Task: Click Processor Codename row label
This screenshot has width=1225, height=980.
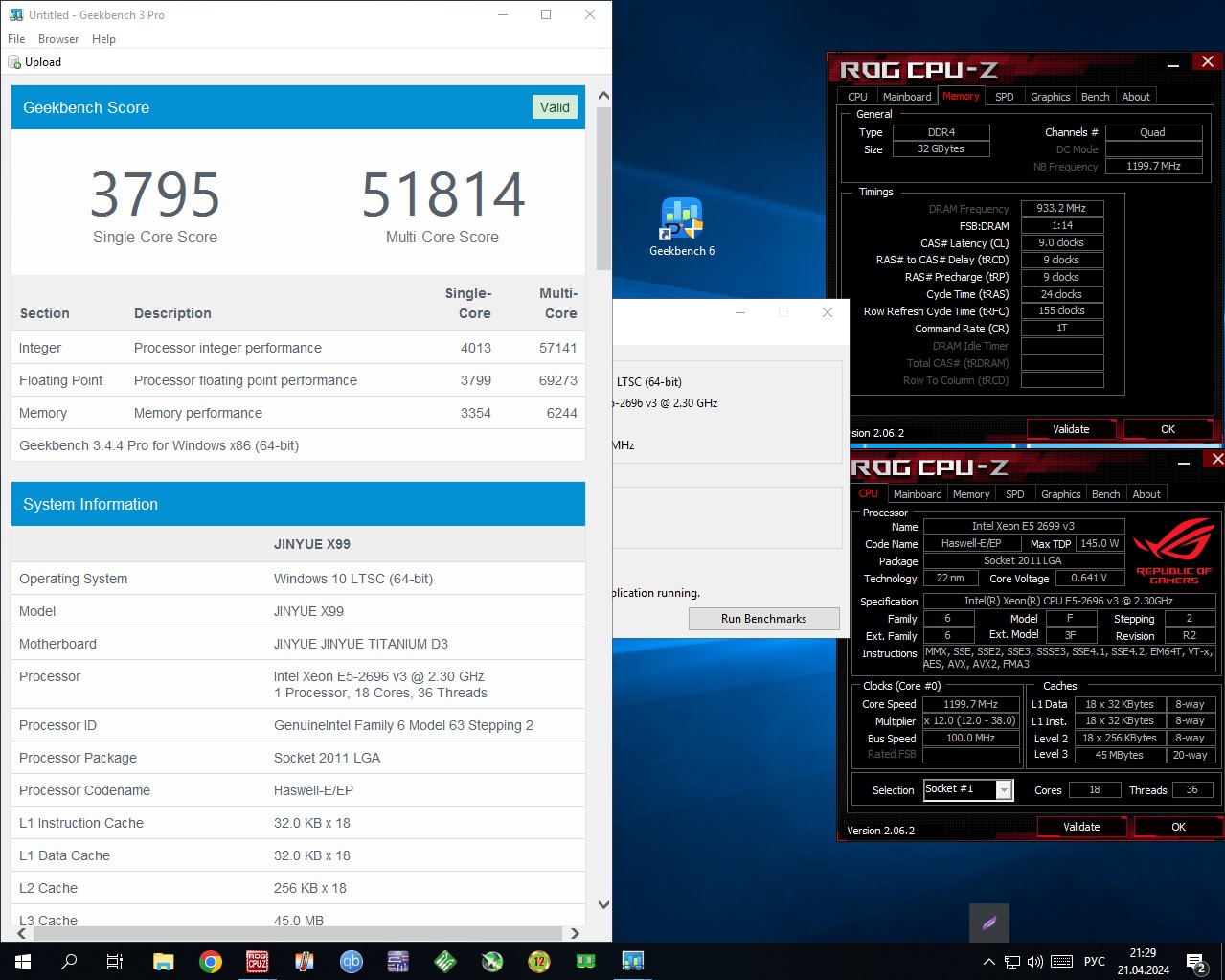Action: (84, 790)
